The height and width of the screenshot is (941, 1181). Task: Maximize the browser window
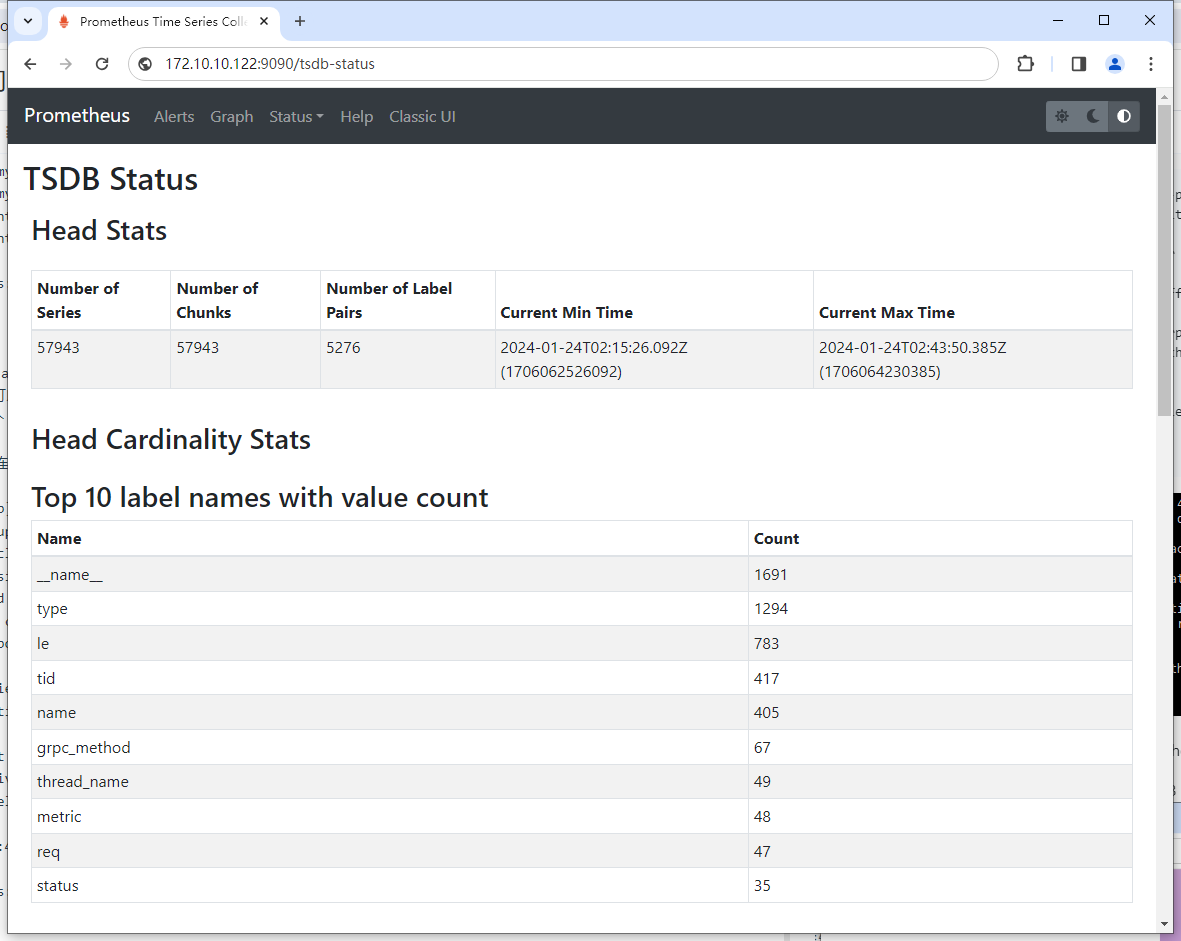tap(1103, 20)
